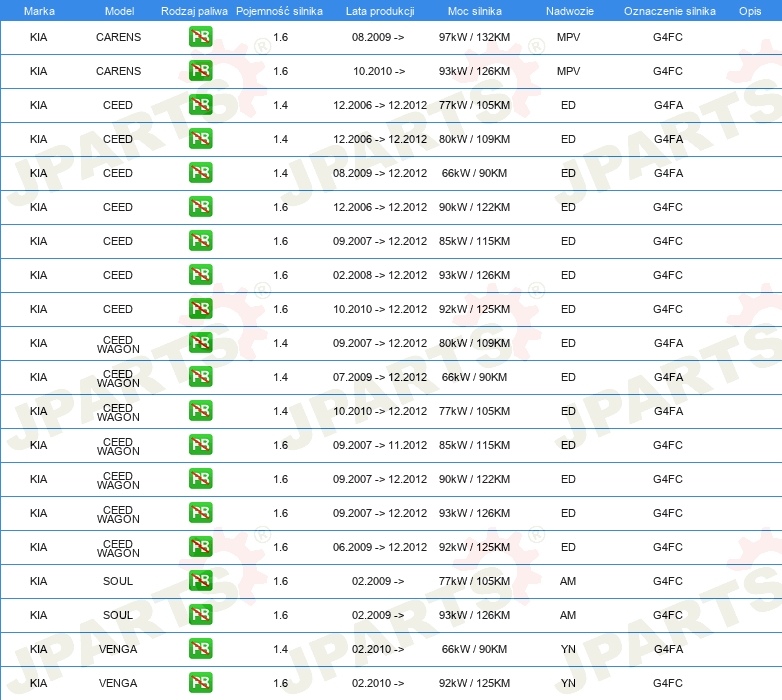Click petrol icon in CARENS 97kW / 132KM row
The height and width of the screenshot is (700, 782).
click(200, 37)
